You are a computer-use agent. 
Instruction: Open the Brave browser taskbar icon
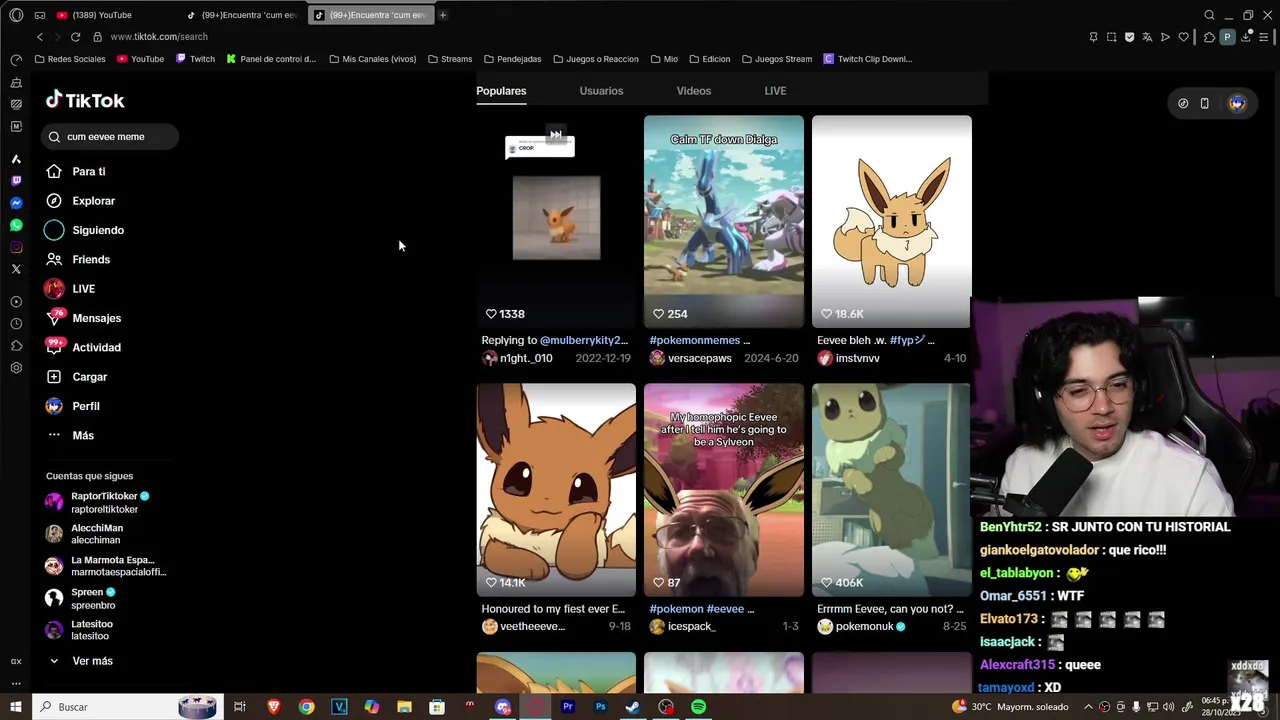(273, 707)
